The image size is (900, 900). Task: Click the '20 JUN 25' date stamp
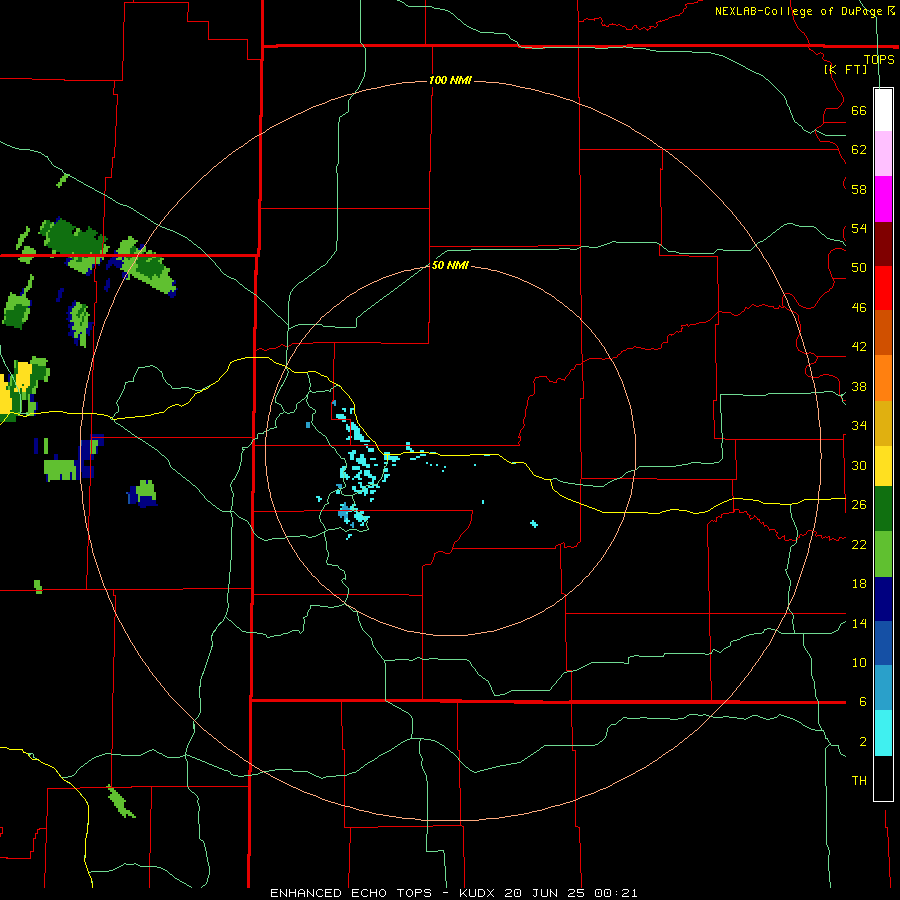pyautogui.click(x=546, y=893)
